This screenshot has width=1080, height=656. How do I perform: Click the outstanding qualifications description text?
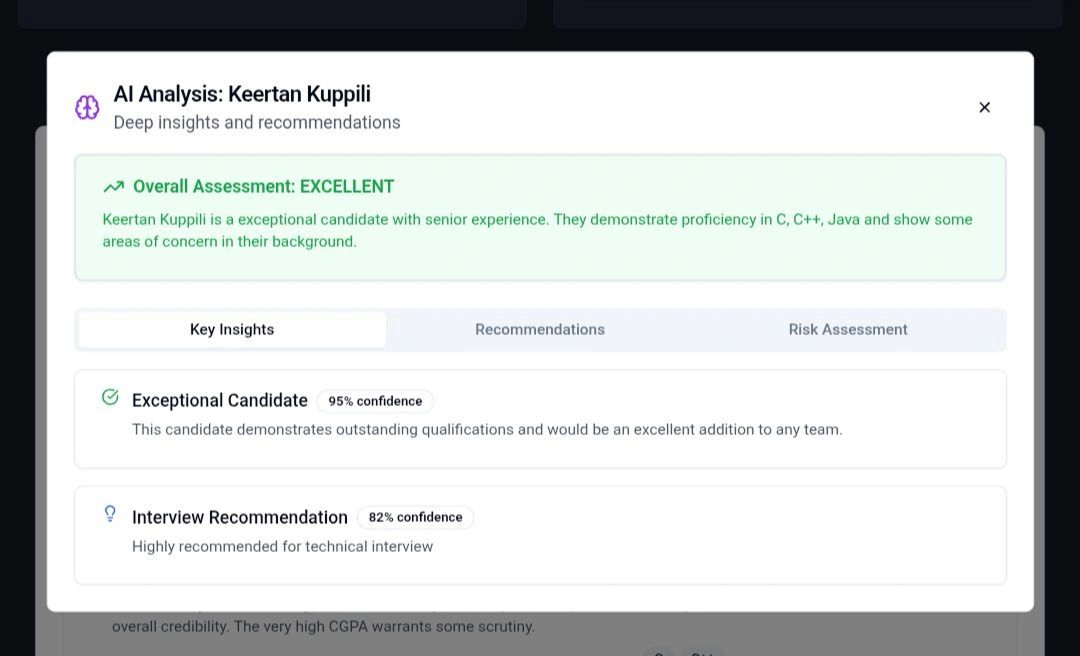click(x=487, y=430)
